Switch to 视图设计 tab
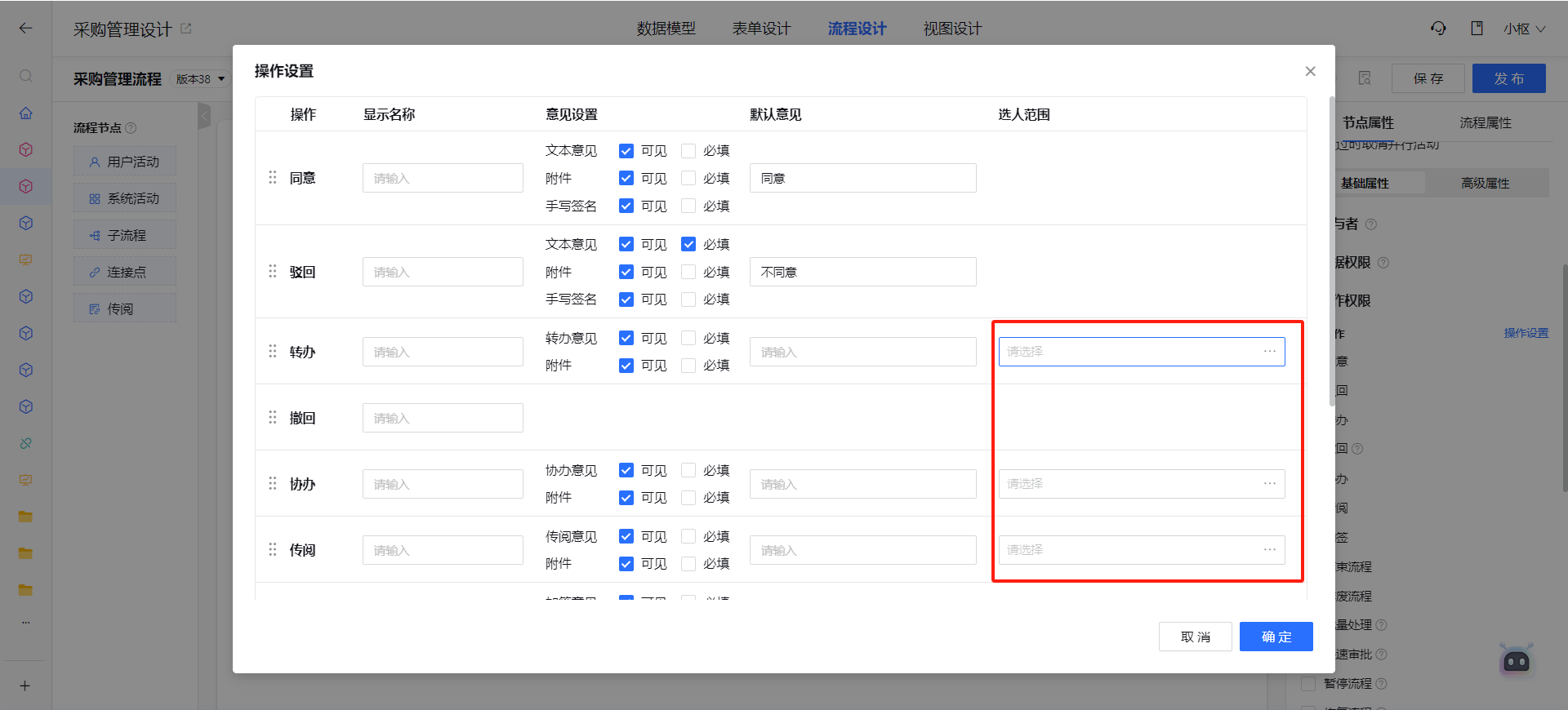Screen dimensions: 1568x710 [953, 29]
